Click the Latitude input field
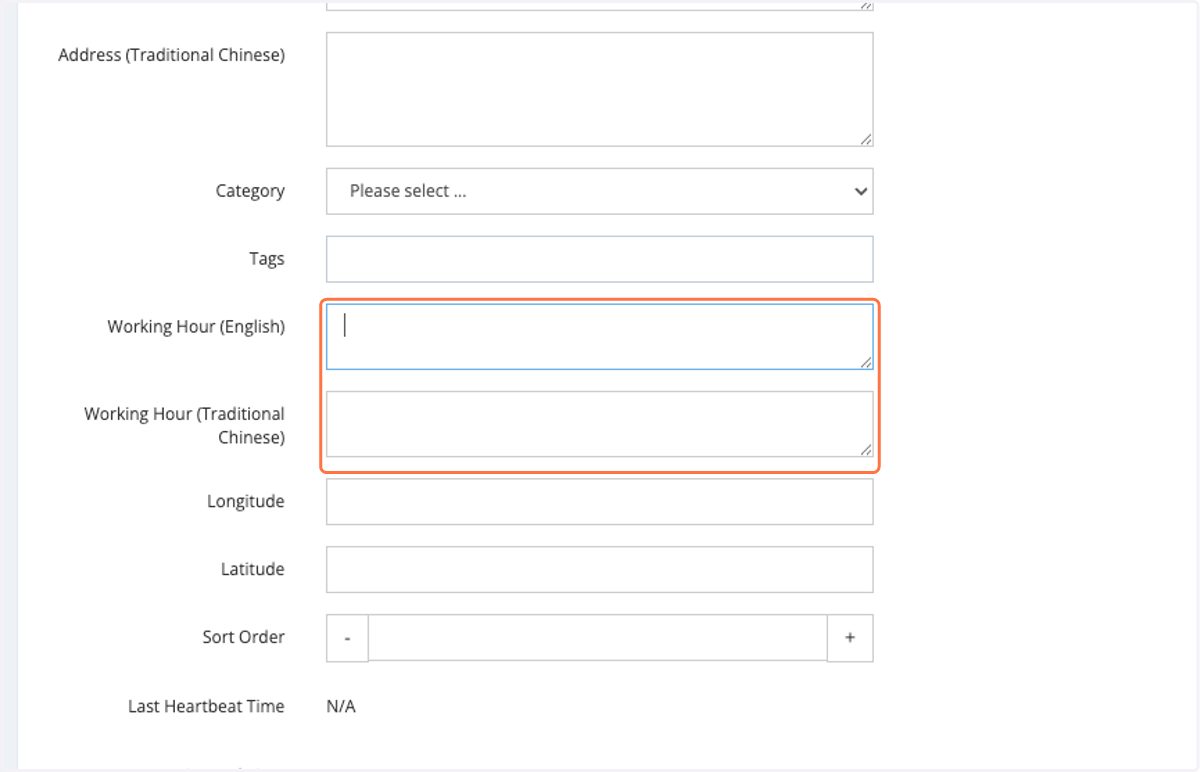 pyautogui.click(x=599, y=569)
